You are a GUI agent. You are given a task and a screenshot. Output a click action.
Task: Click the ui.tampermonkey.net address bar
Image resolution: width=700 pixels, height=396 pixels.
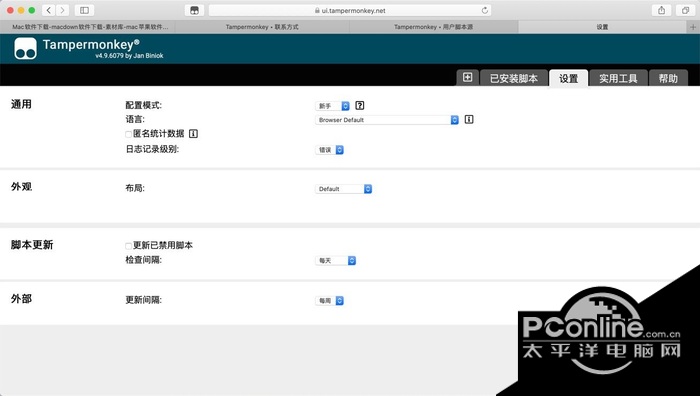click(350, 10)
